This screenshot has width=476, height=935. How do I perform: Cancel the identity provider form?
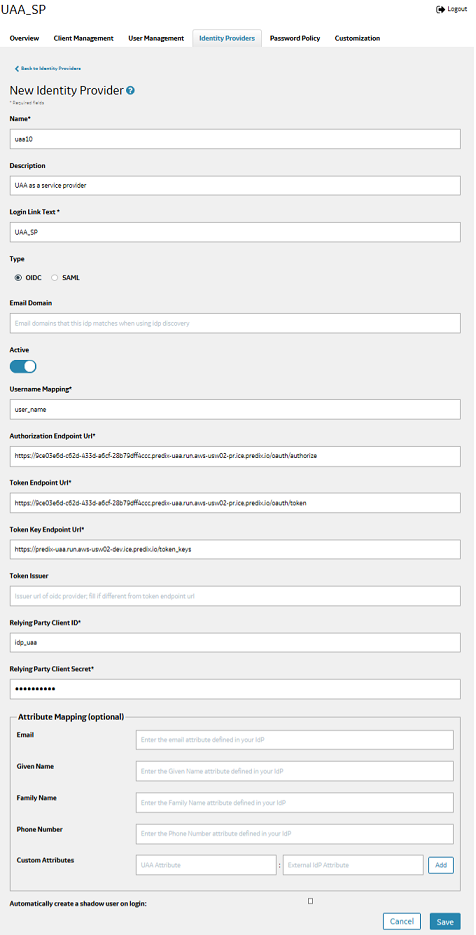tap(402, 921)
